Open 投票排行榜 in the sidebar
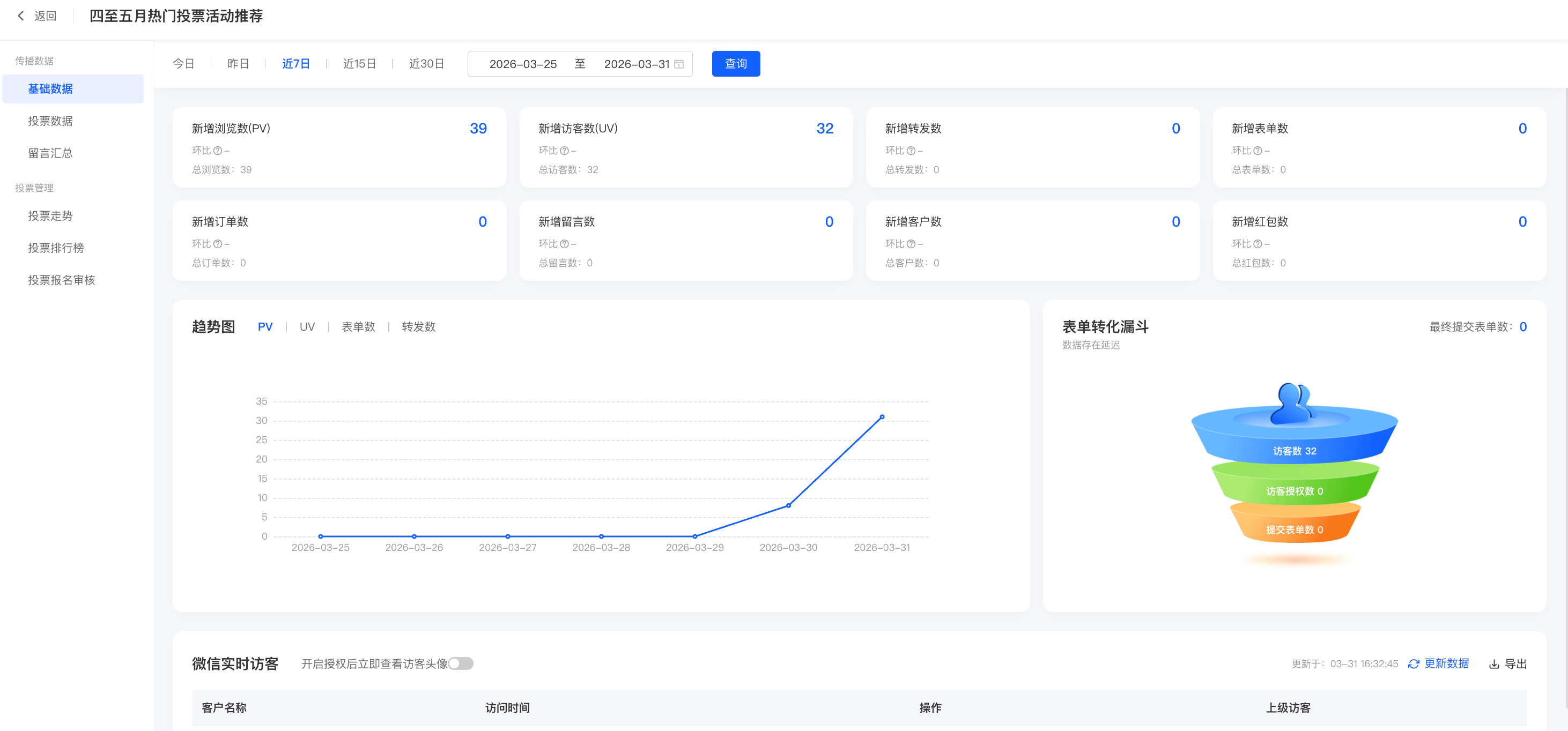This screenshot has height=731, width=1568. [x=56, y=248]
